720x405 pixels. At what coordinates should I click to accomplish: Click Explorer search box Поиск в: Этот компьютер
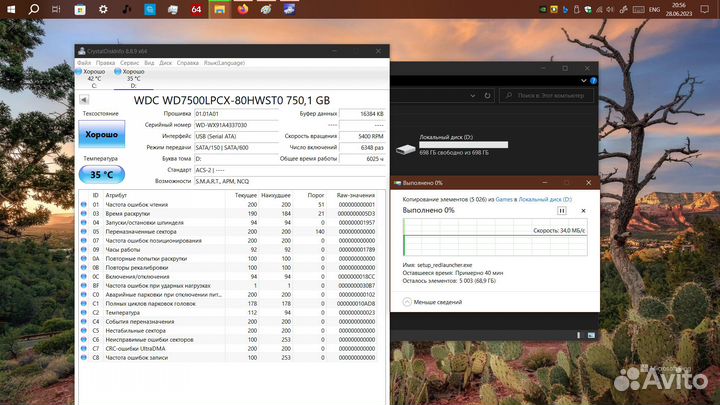click(546, 96)
